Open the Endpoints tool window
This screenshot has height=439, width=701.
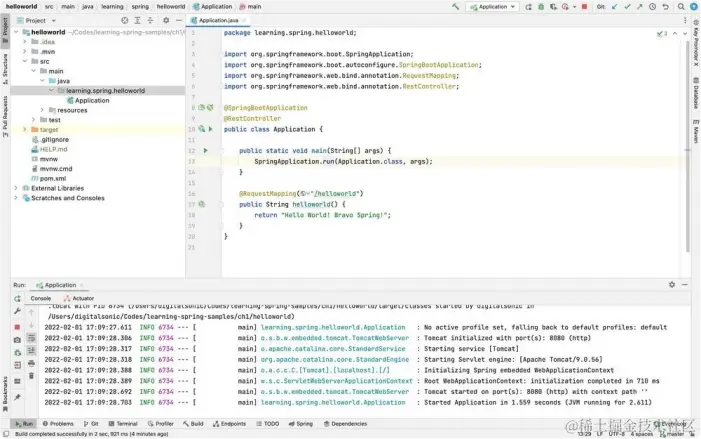(x=228, y=423)
